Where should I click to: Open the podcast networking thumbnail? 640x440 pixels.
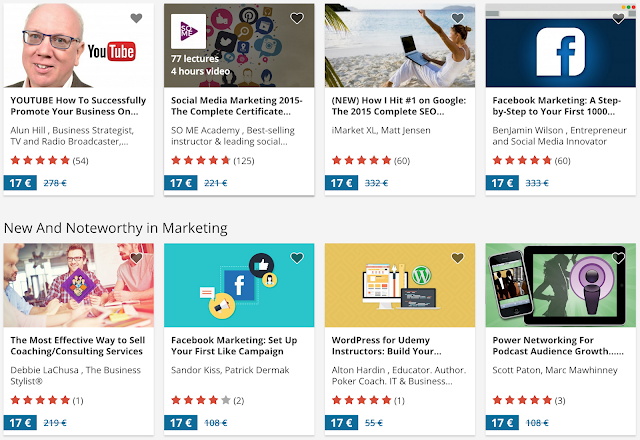561,285
